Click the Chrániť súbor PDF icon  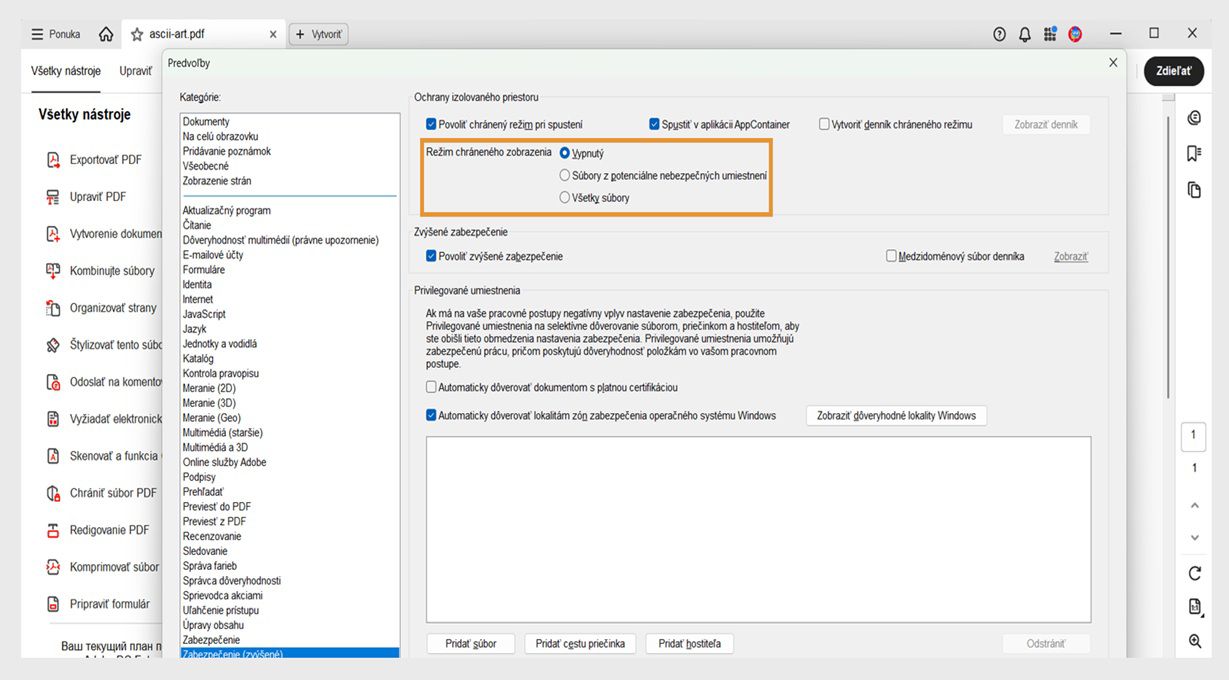pyautogui.click(x=54, y=493)
